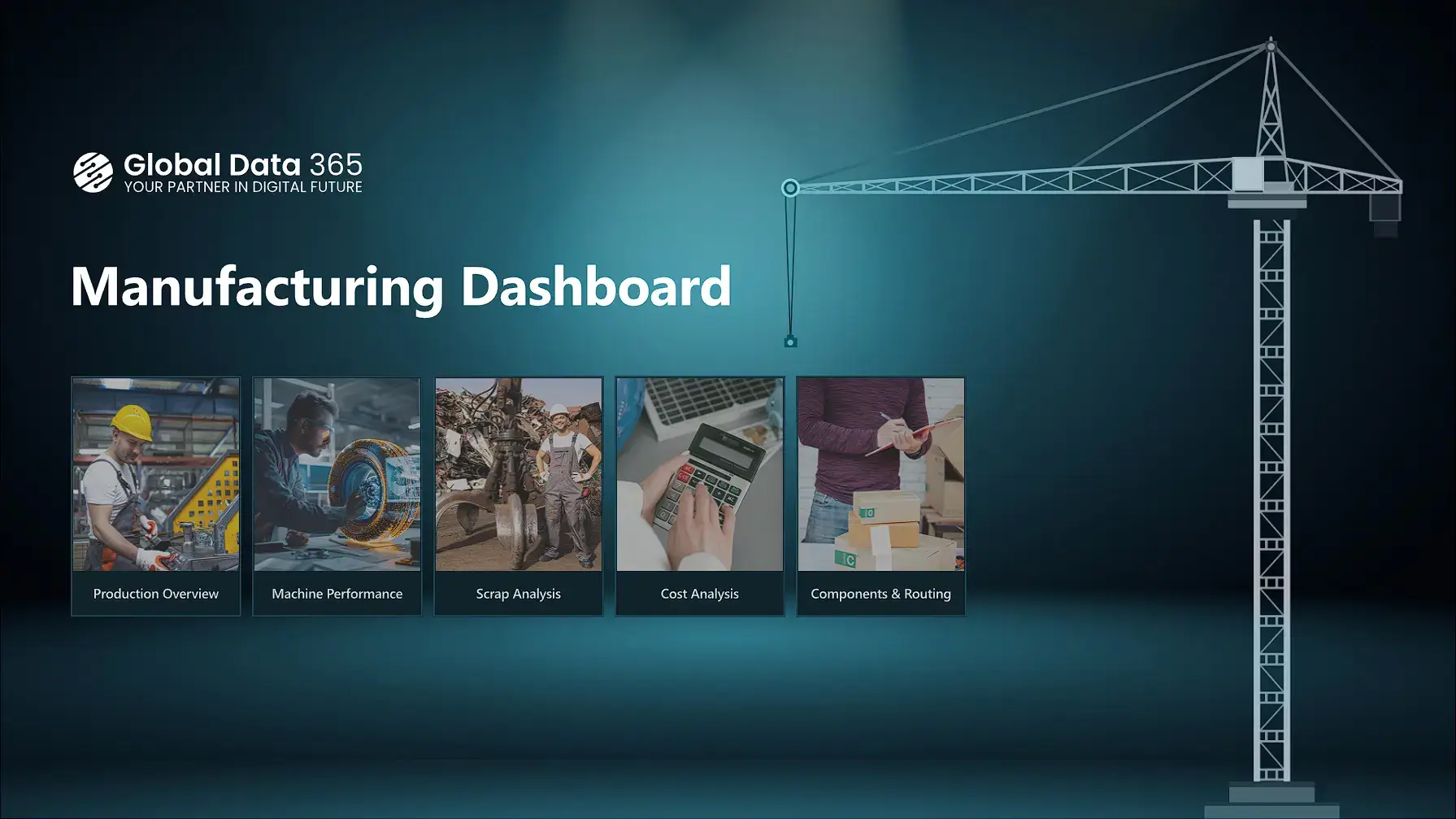Screen dimensions: 1456x819
Task: Click the Global Data 365 brand name text
Action: pyautogui.click(x=242, y=165)
